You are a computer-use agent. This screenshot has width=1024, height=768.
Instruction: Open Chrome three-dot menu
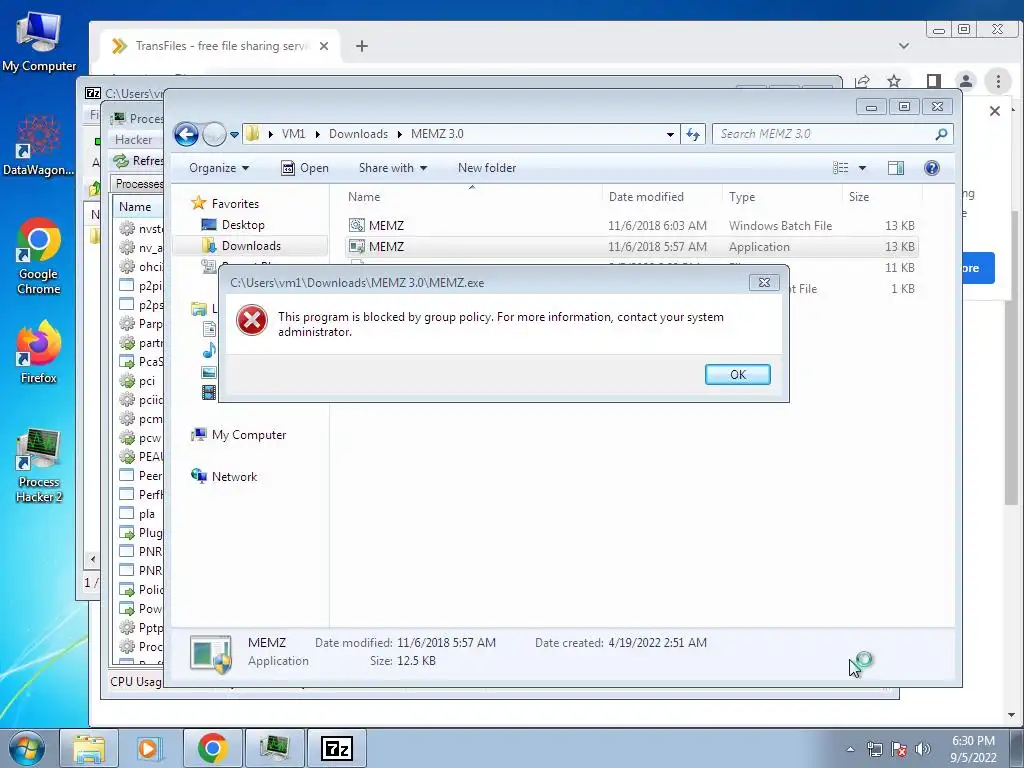pyautogui.click(x=997, y=81)
